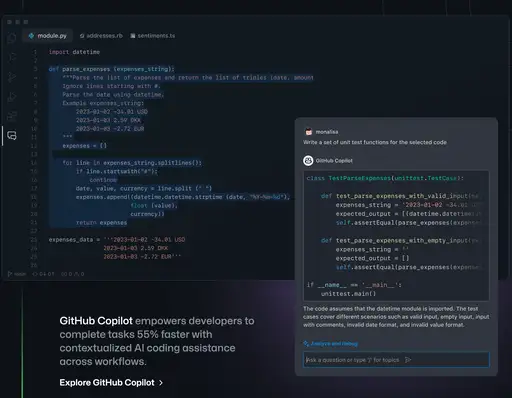Click the 'GitHub Copilot empowers developers' headline
Viewport: 512px width, 398px height.
point(157,341)
